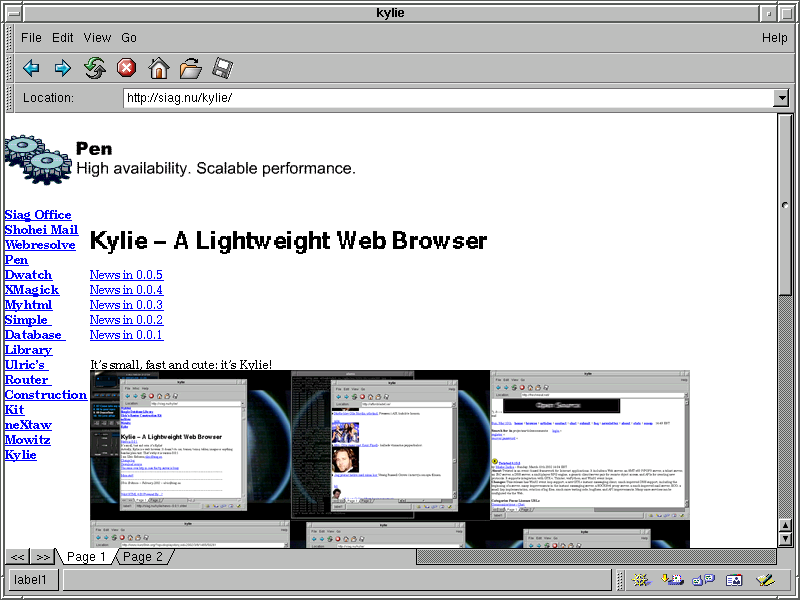Viewport: 800px width, 600px height.
Task: Follow the Siag Office link
Action: [38, 215]
